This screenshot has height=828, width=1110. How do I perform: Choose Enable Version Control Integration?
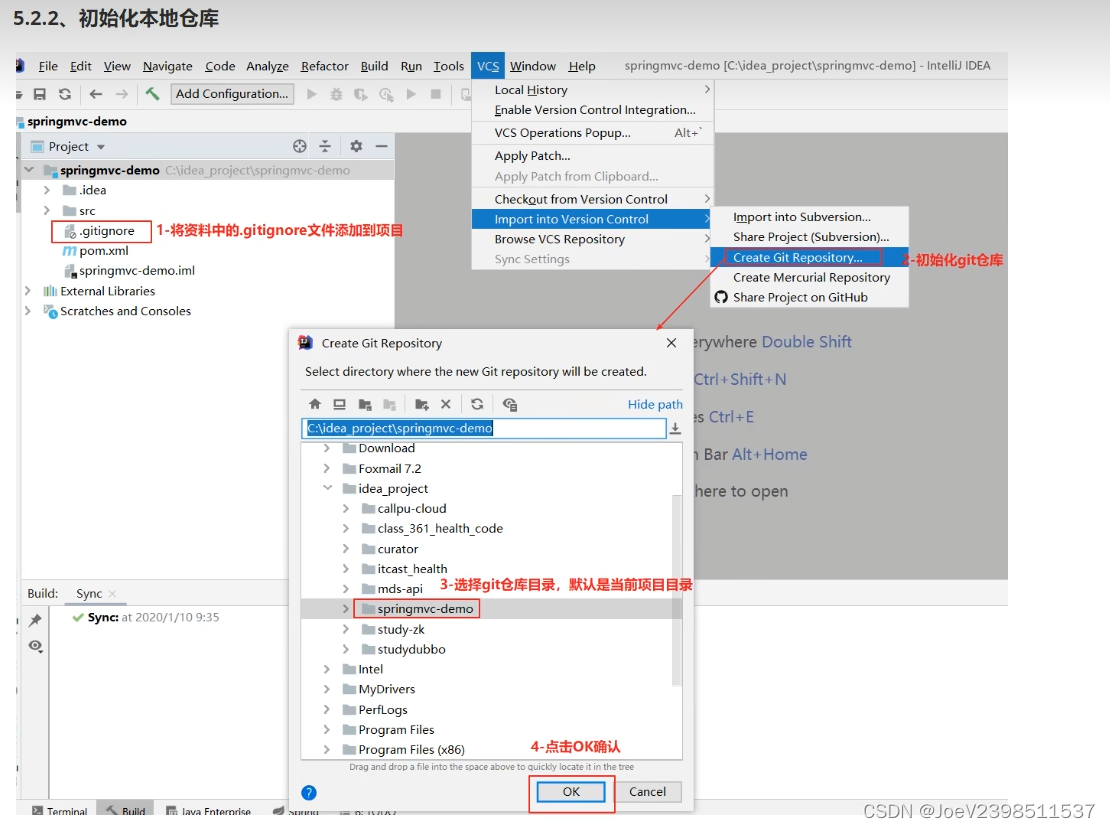[x=593, y=110]
